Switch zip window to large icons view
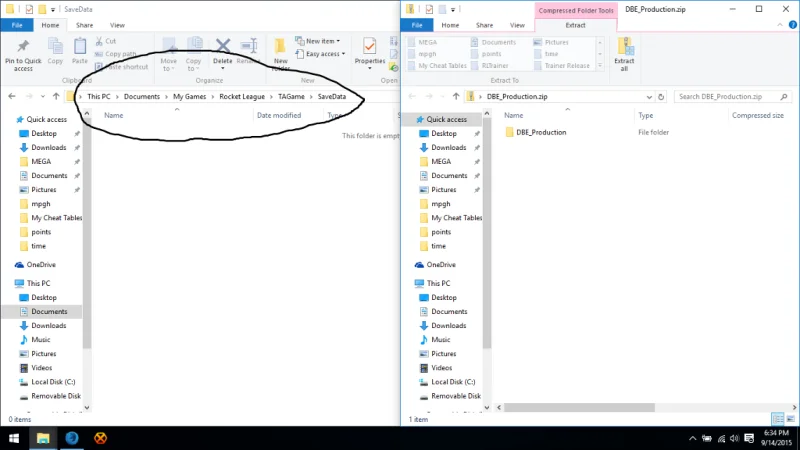Image resolution: width=800 pixels, height=450 pixels. tap(791, 419)
